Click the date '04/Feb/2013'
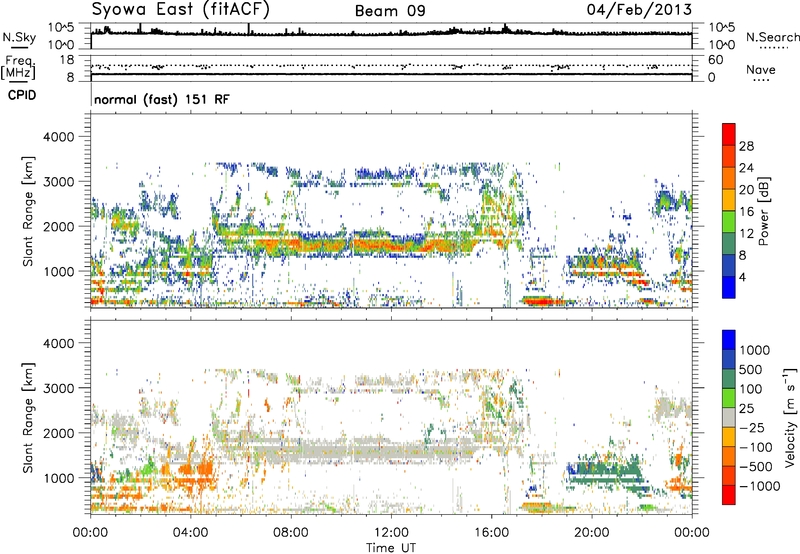 pyautogui.click(x=639, y=10)
